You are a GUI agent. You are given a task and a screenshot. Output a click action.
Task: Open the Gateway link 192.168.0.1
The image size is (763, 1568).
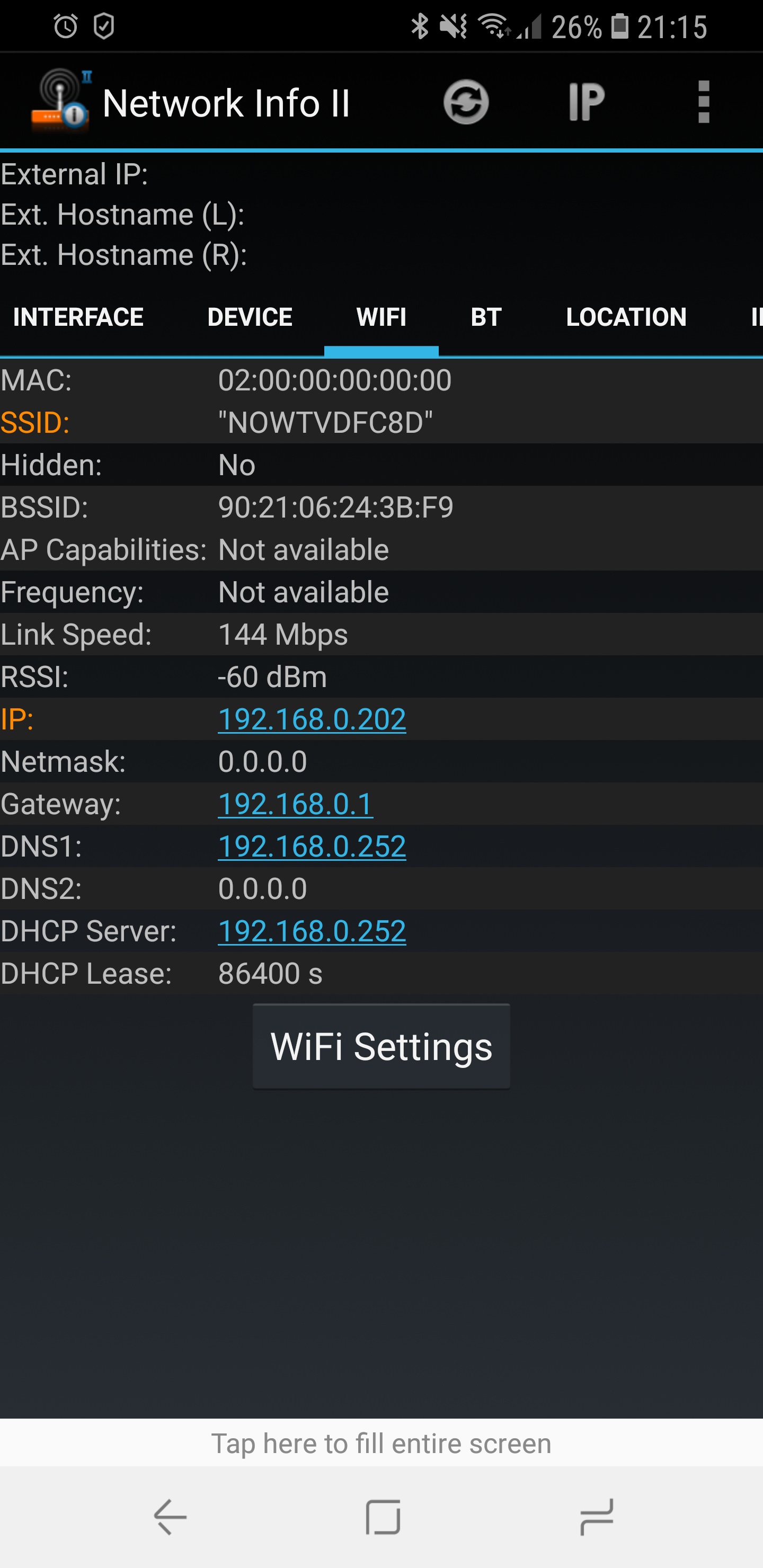[295, 804]
